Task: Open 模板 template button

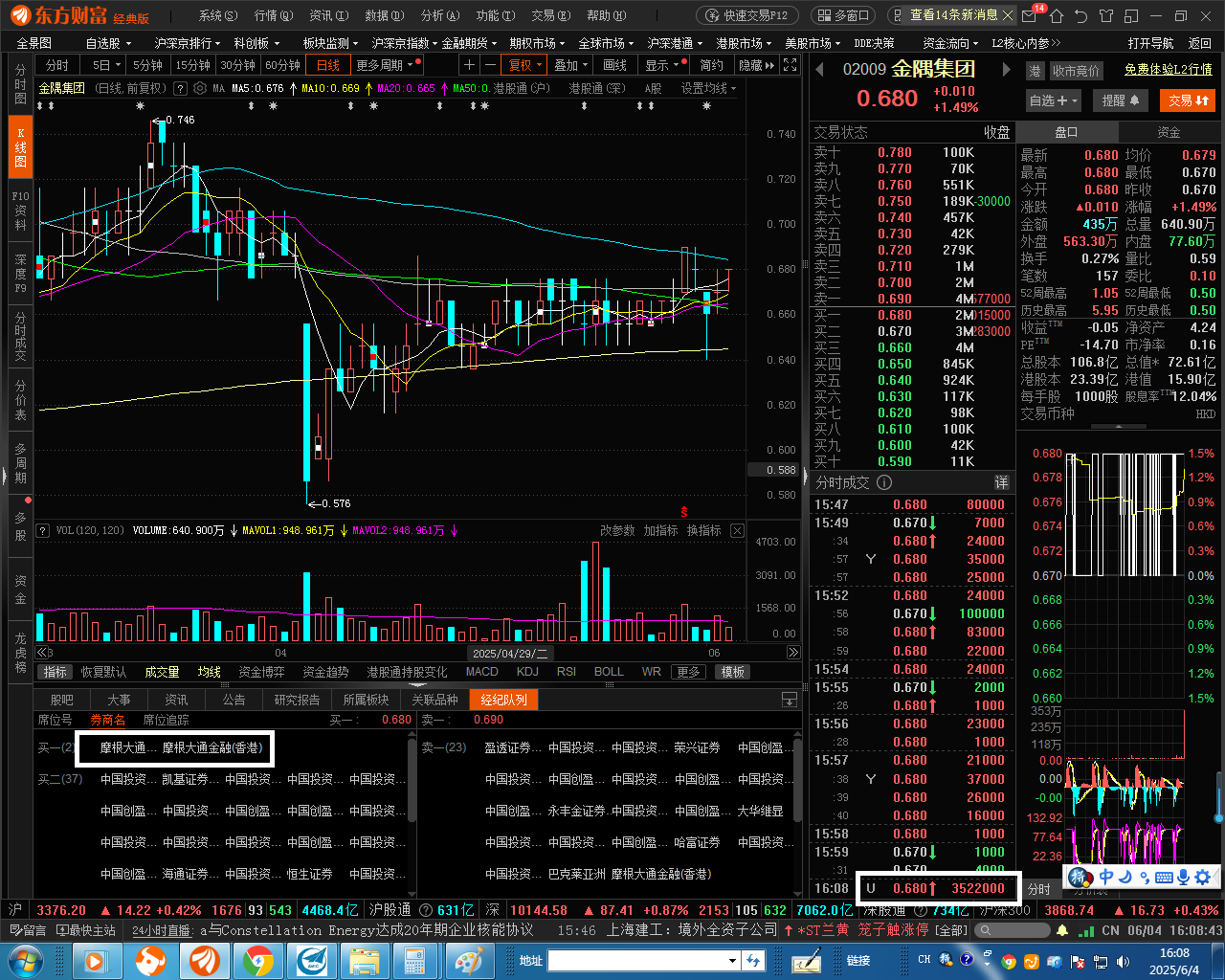Action: [x=733, y=672]
